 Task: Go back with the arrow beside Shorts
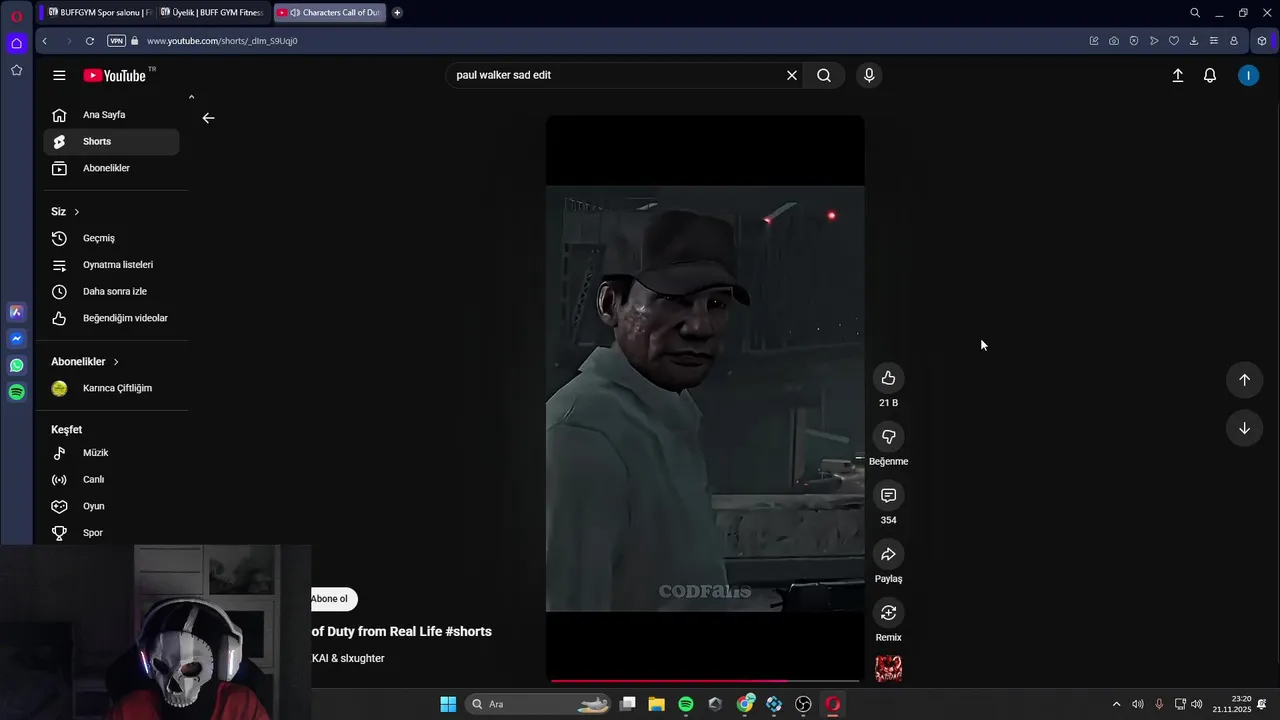[208, 118]
